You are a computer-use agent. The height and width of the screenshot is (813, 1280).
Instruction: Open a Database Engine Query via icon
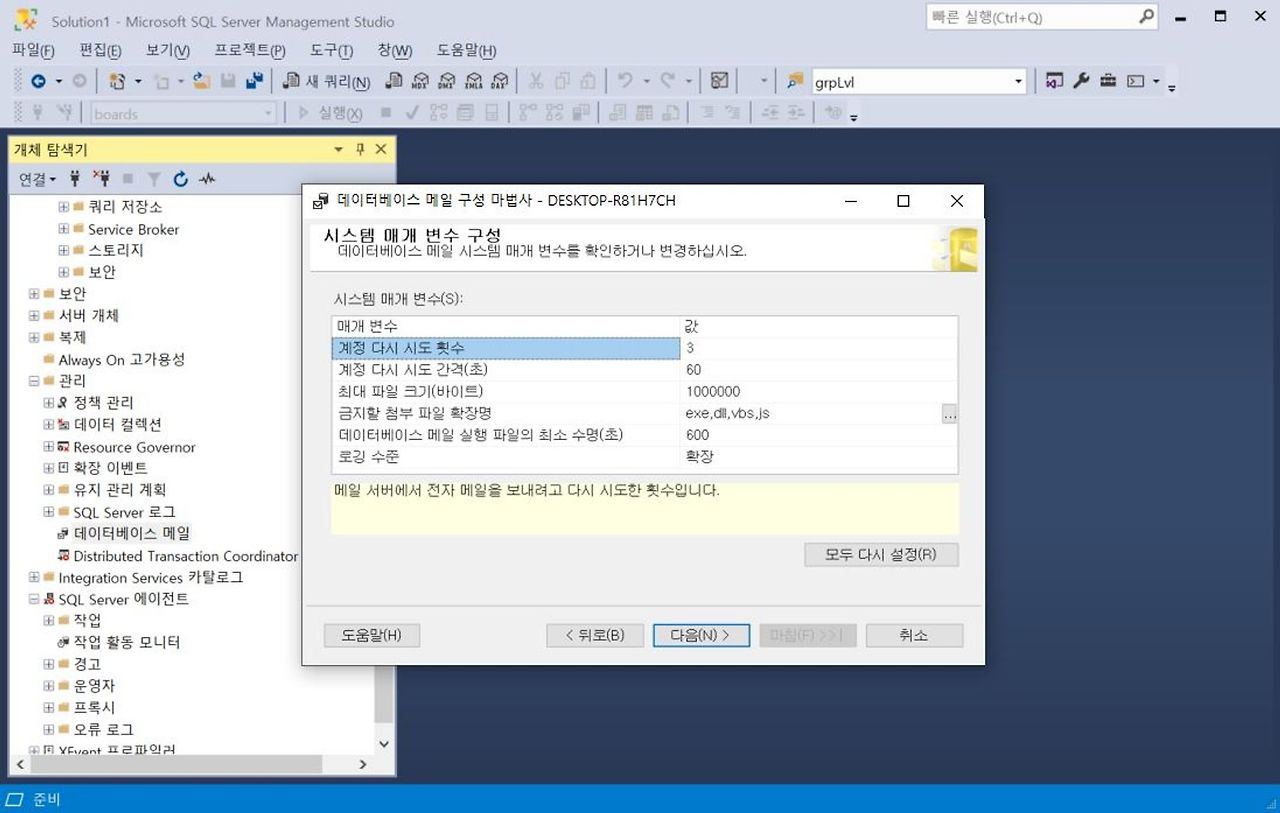(x=394, y=82)
